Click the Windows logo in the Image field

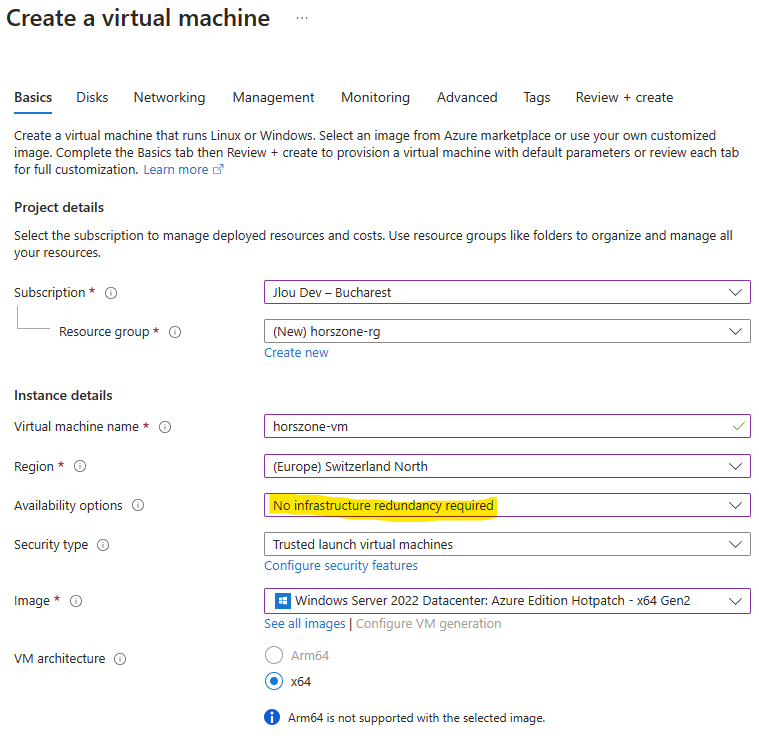pos(282,601)
